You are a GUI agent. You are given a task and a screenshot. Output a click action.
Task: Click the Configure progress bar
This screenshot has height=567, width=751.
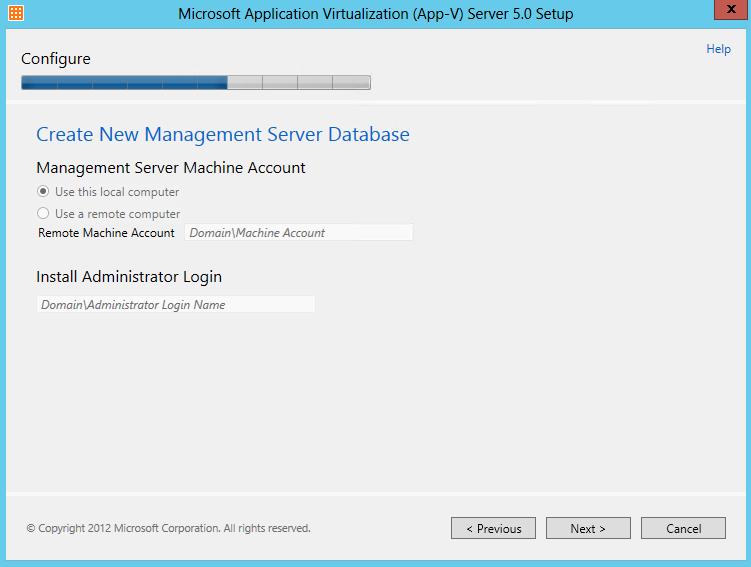pyautogui.click(x=196, y=82)
